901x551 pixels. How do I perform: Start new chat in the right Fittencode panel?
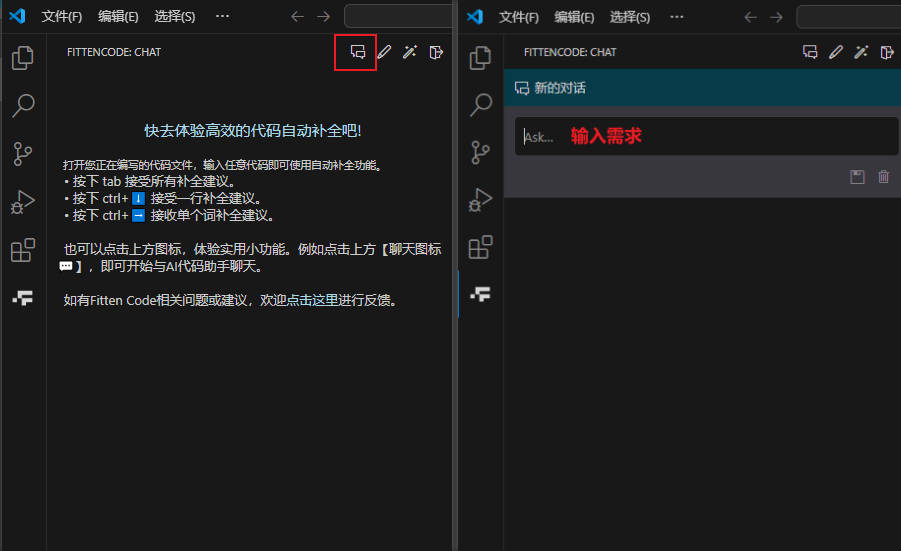coord(810,52)
